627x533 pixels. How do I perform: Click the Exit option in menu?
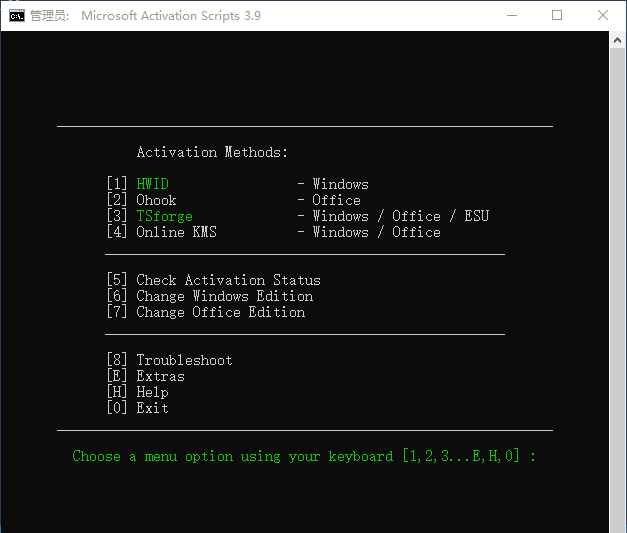tap(152, 408)
